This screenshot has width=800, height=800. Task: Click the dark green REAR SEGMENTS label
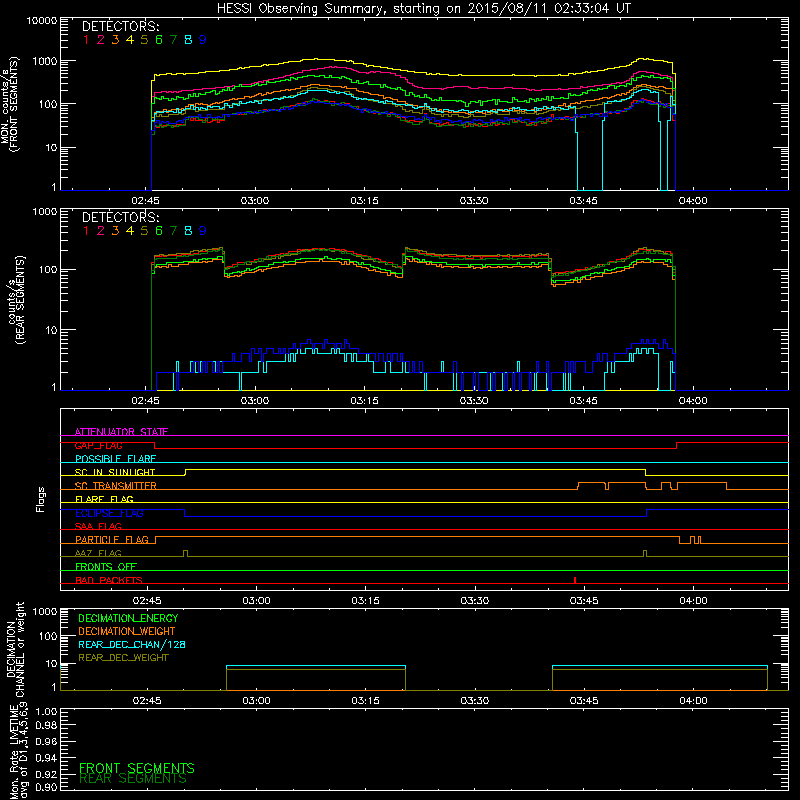tap(133, 779)
